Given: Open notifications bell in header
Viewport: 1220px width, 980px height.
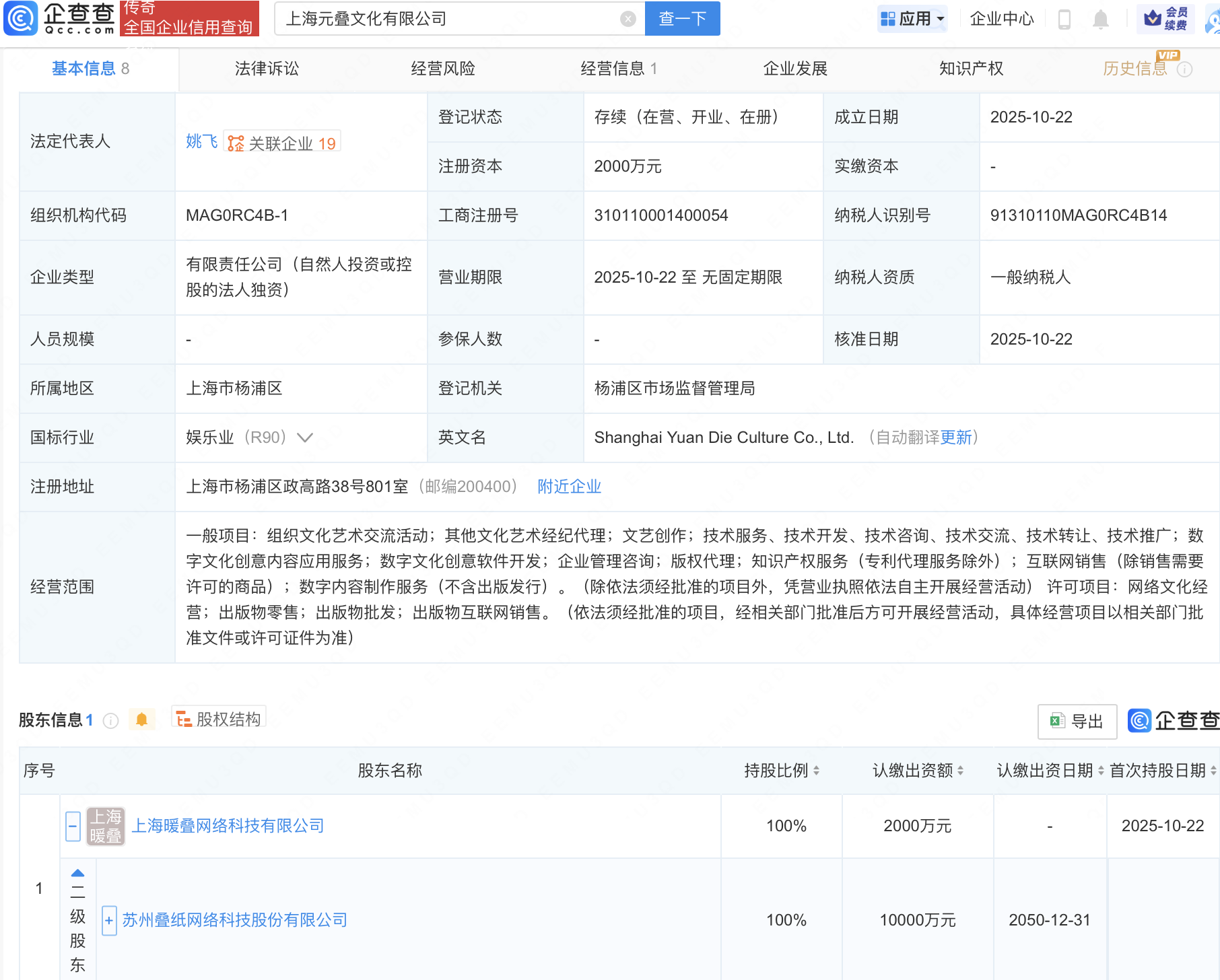Looking at the screenshot, I should pyautogui.click(x=1101, y=19).
